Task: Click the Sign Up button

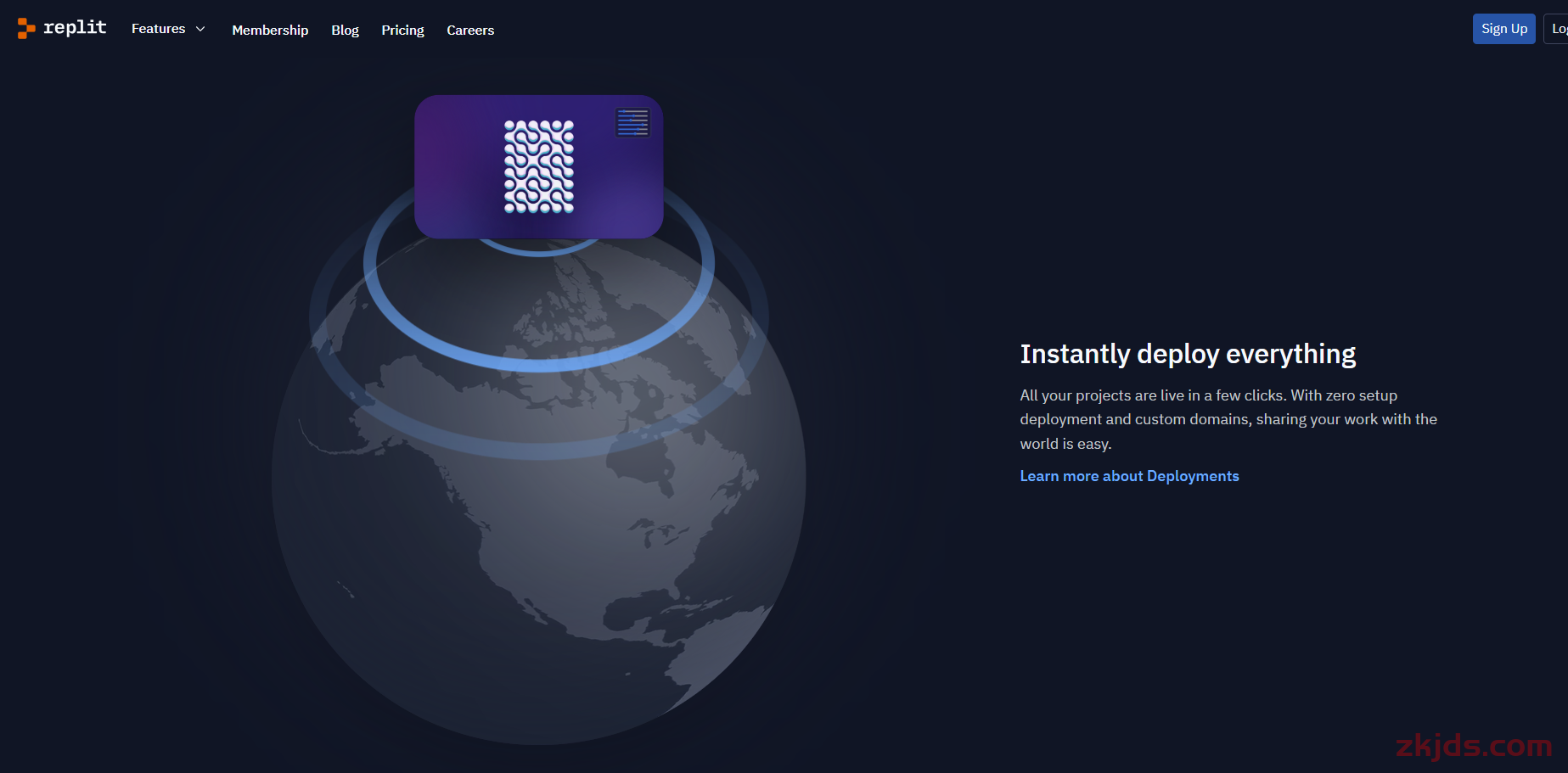Action: (1503, 29)
